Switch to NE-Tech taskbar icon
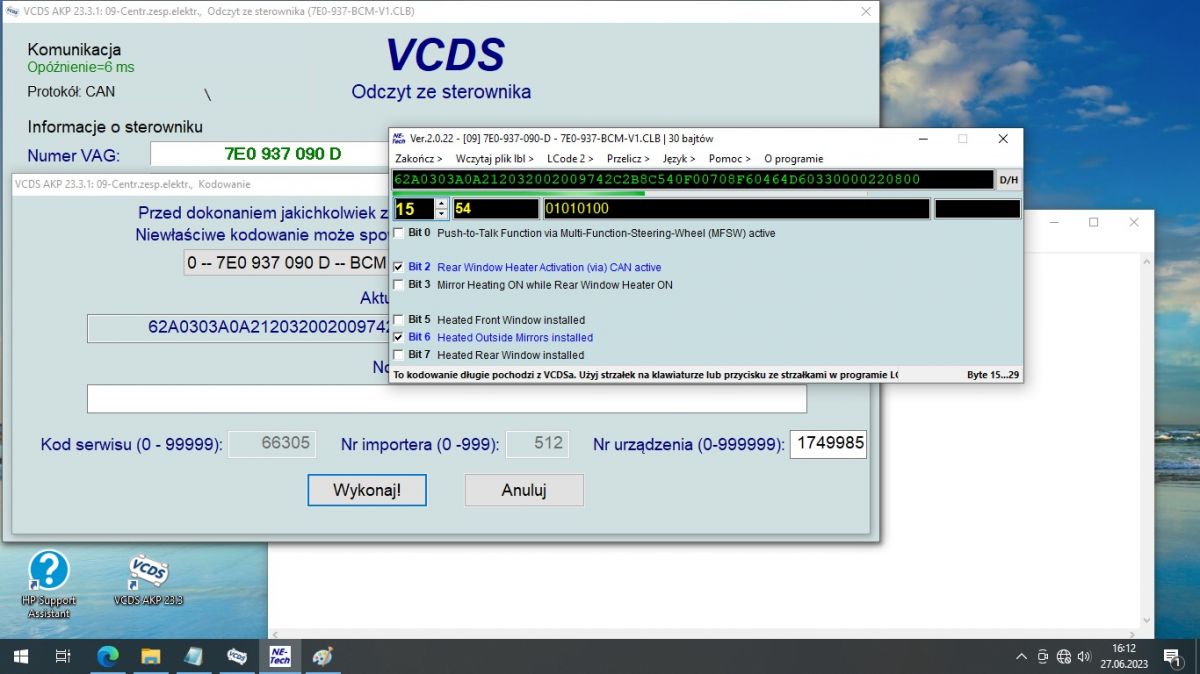Image resolution: width=1200 pixels, height=674 pixels. (279, 656)
